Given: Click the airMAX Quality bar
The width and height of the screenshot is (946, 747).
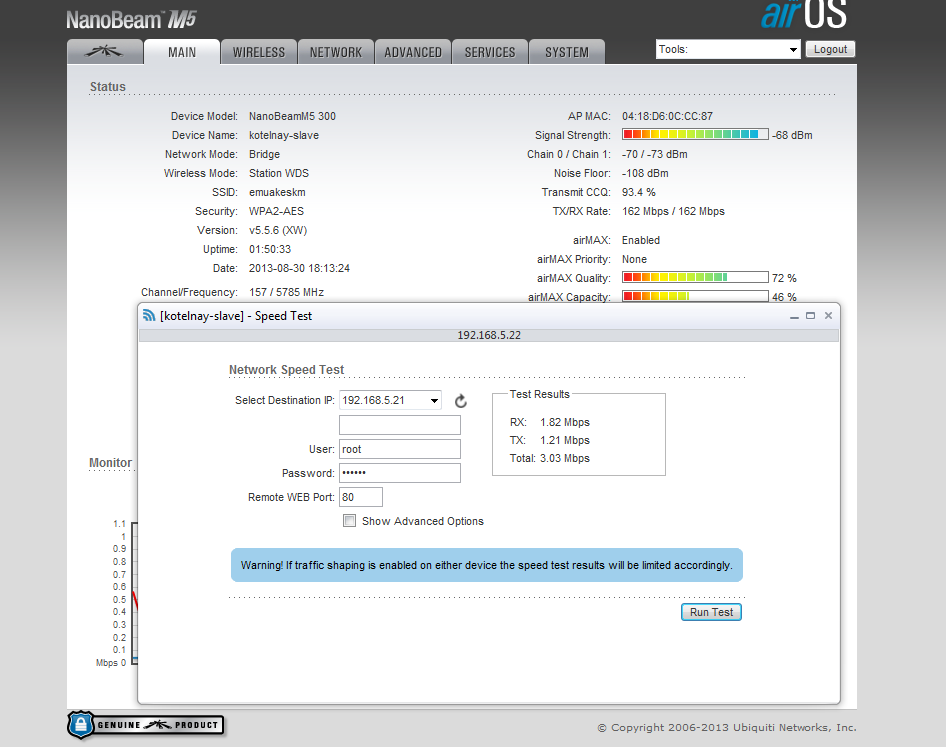Looking at the screenshot, I should click(x=695, y=278).
